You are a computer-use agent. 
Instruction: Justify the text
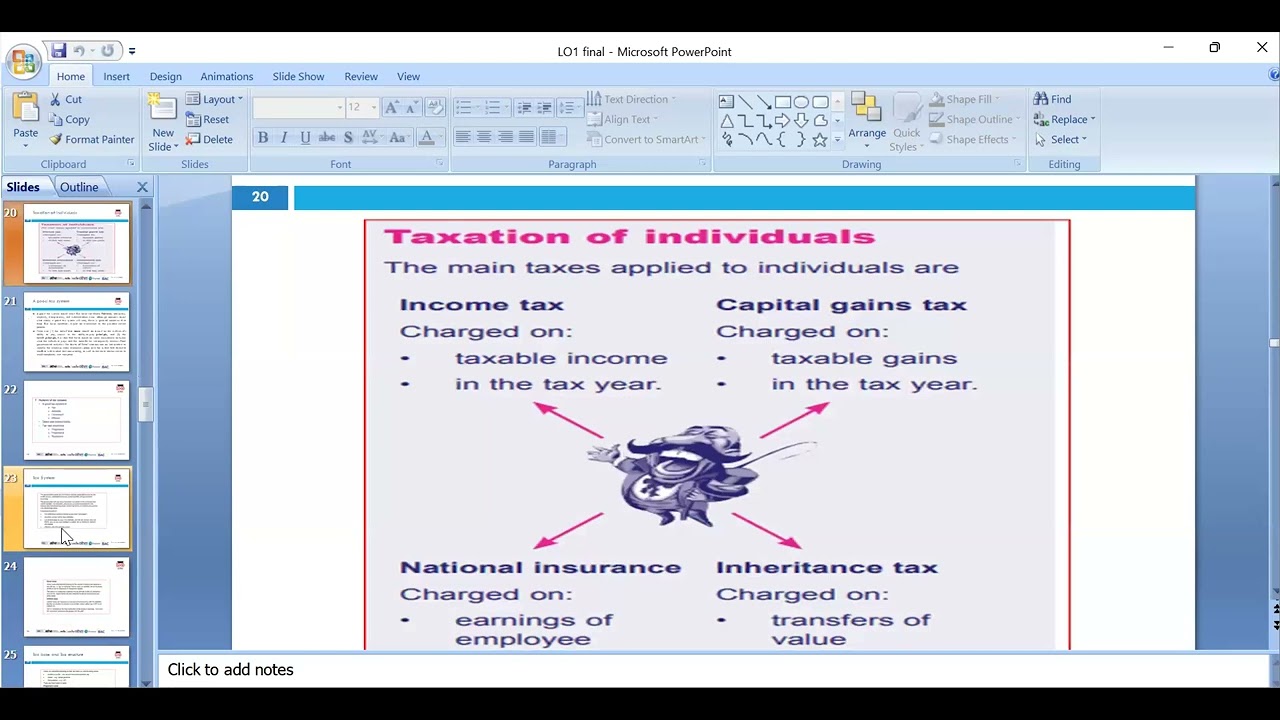tap(526, 137)
